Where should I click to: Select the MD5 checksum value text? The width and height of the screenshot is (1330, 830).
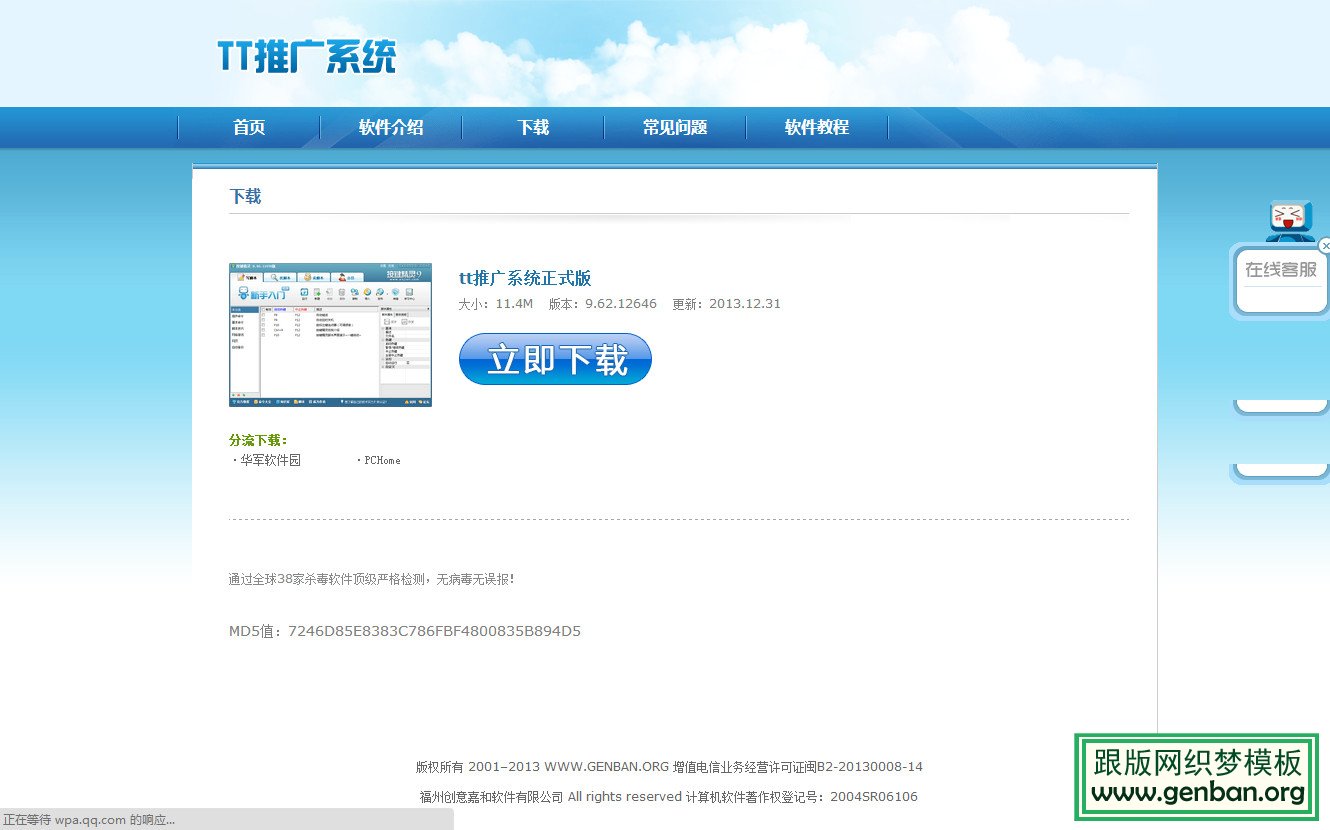click(x=433, y=631)
